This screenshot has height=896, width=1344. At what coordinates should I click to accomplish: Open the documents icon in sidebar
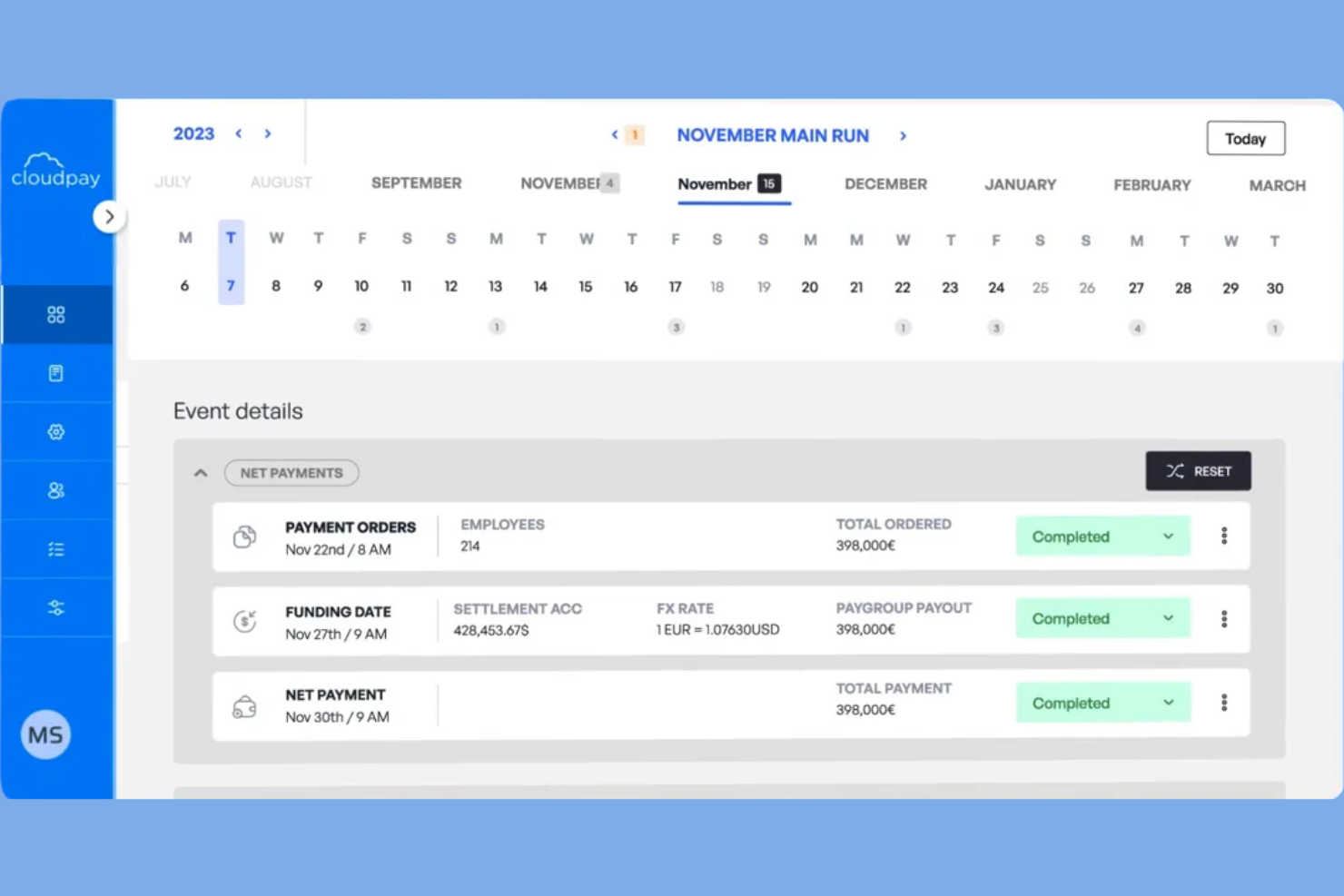[x=56, y=373]
